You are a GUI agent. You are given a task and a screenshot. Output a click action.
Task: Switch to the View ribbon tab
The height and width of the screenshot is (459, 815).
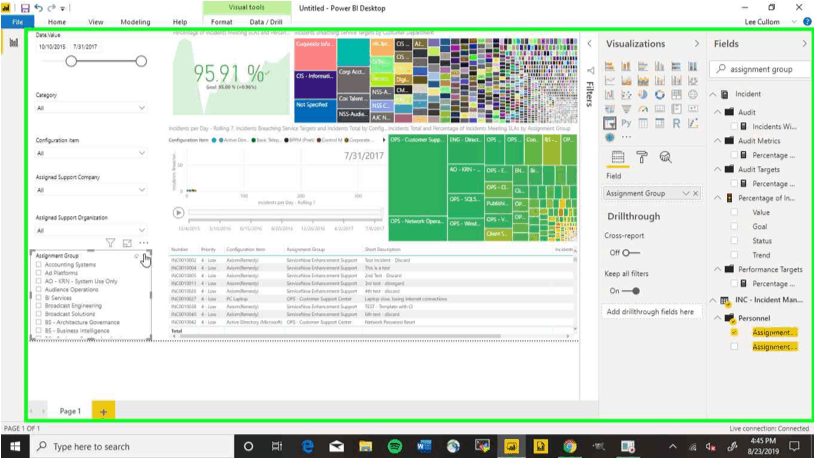pos(96,22)
